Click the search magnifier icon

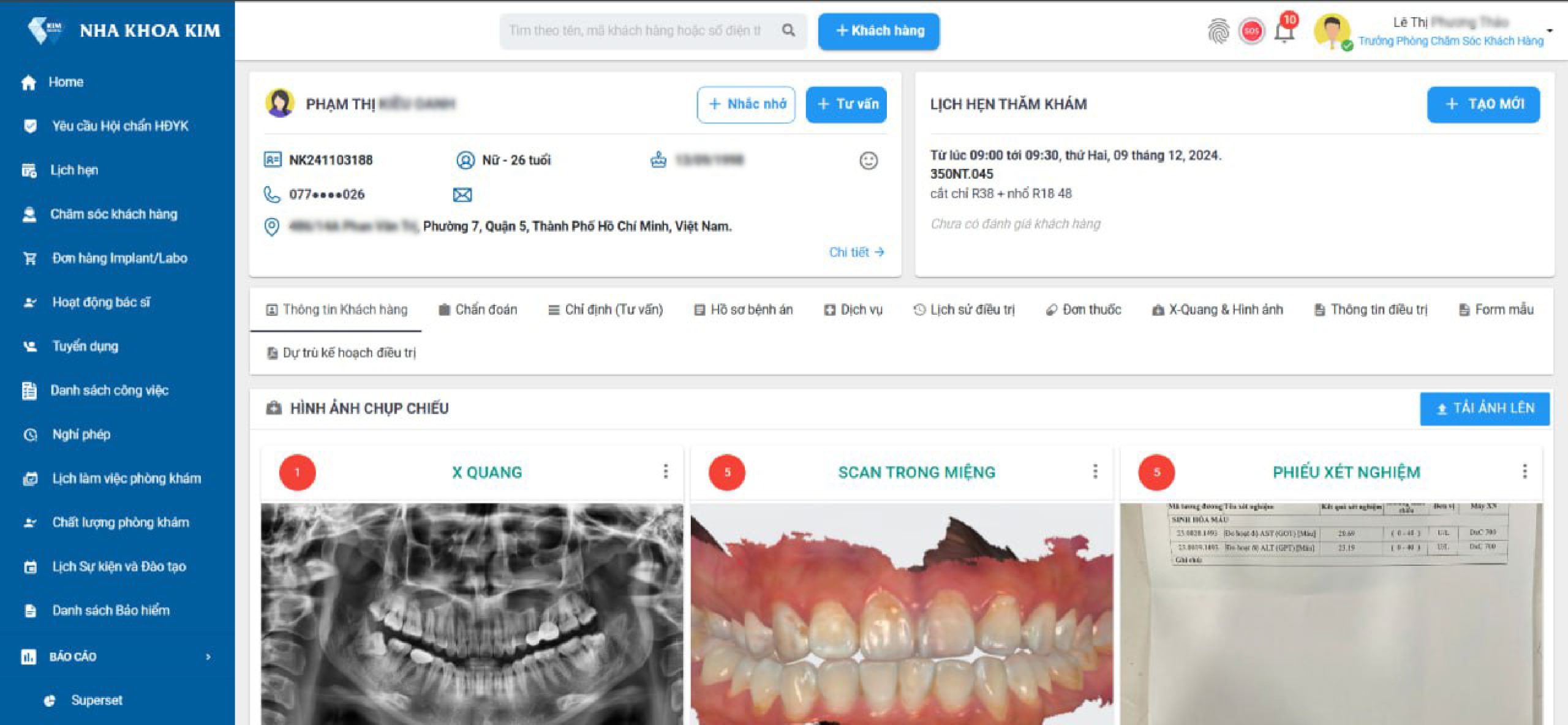point(788,30)
